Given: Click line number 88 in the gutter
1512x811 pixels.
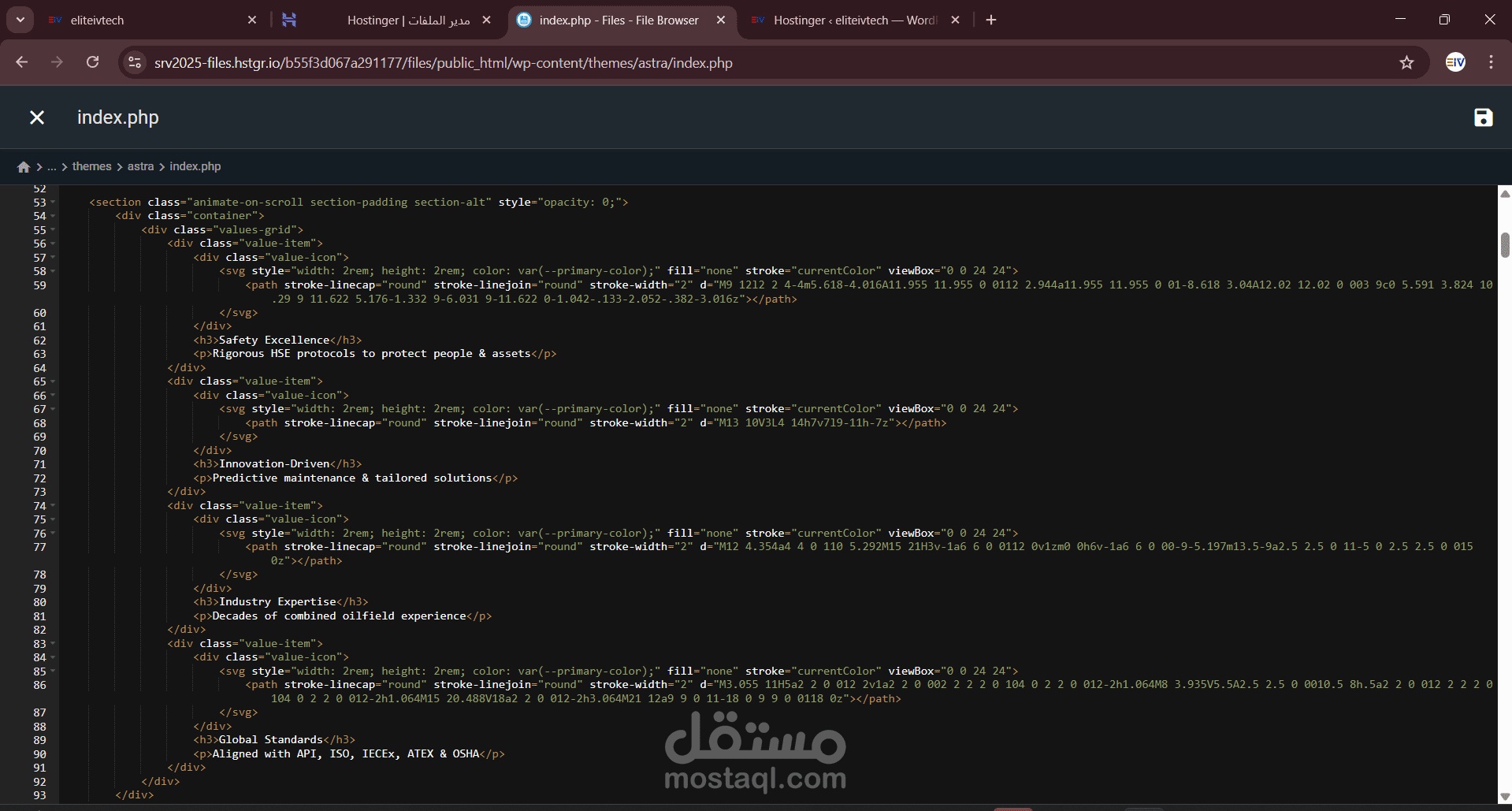Looking at the screenshot, I should pyautogui.click(x=39, y=727).
